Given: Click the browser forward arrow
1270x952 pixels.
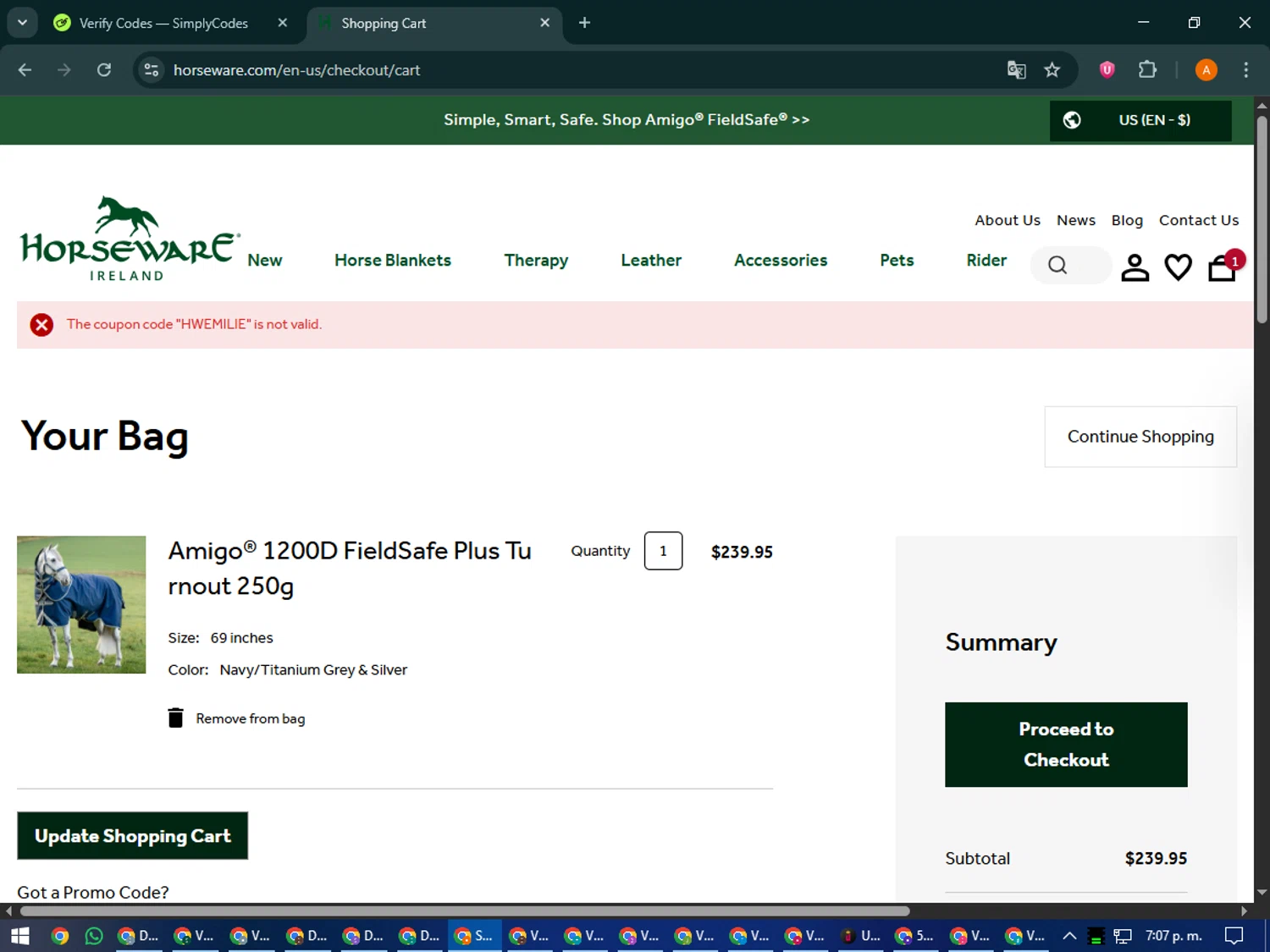Looking at the screenshot, I should [x=64, y=70].
